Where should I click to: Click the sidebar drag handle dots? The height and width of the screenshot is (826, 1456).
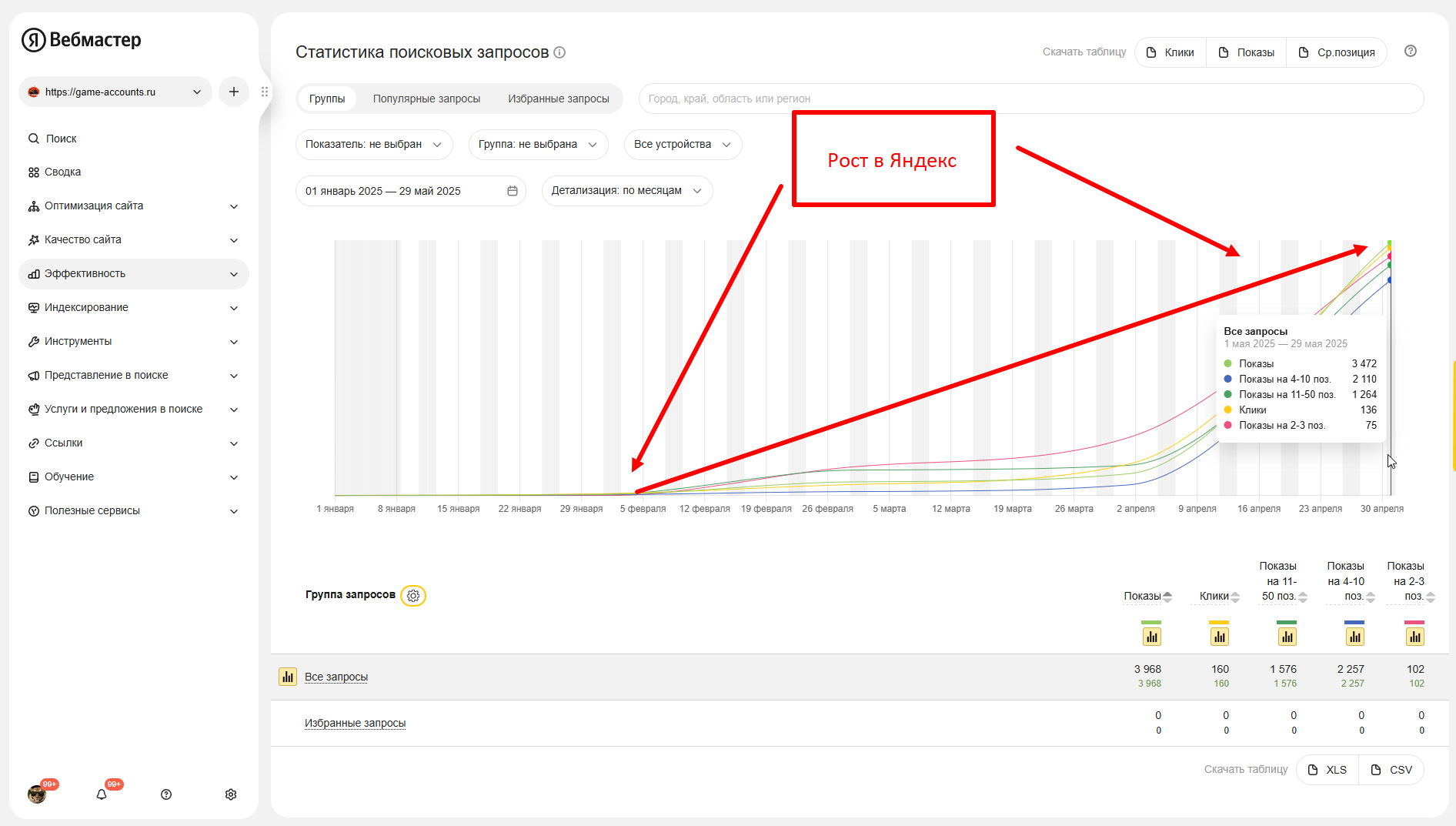(265, 92)
